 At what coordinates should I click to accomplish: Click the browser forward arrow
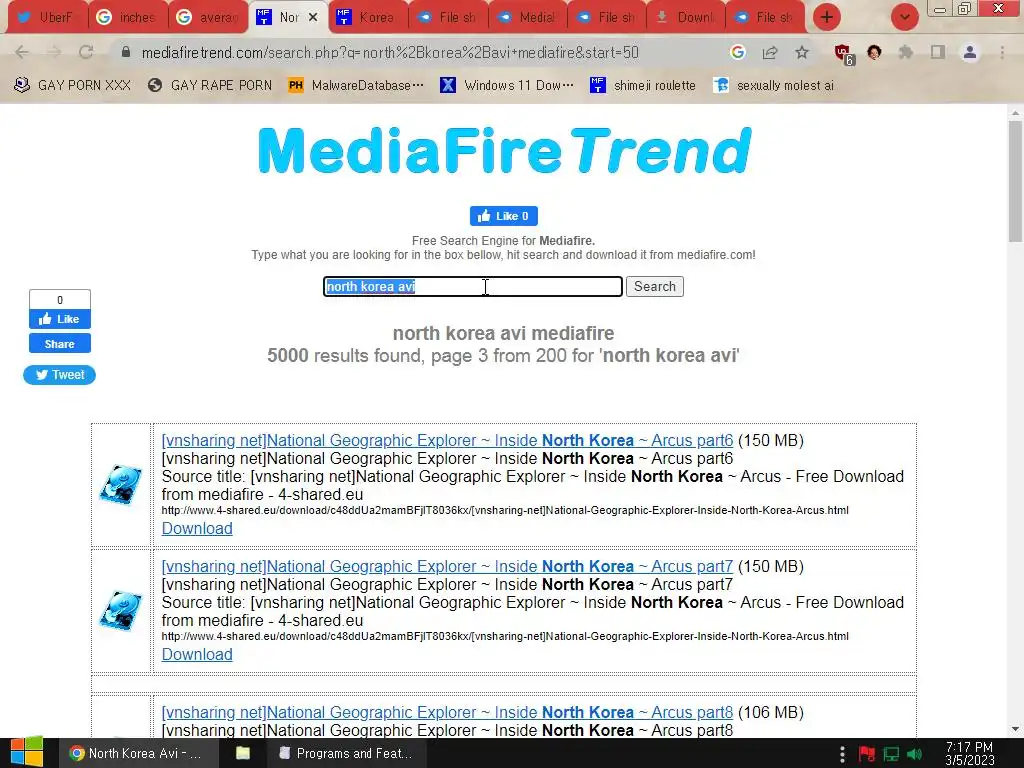click(54, 52)
